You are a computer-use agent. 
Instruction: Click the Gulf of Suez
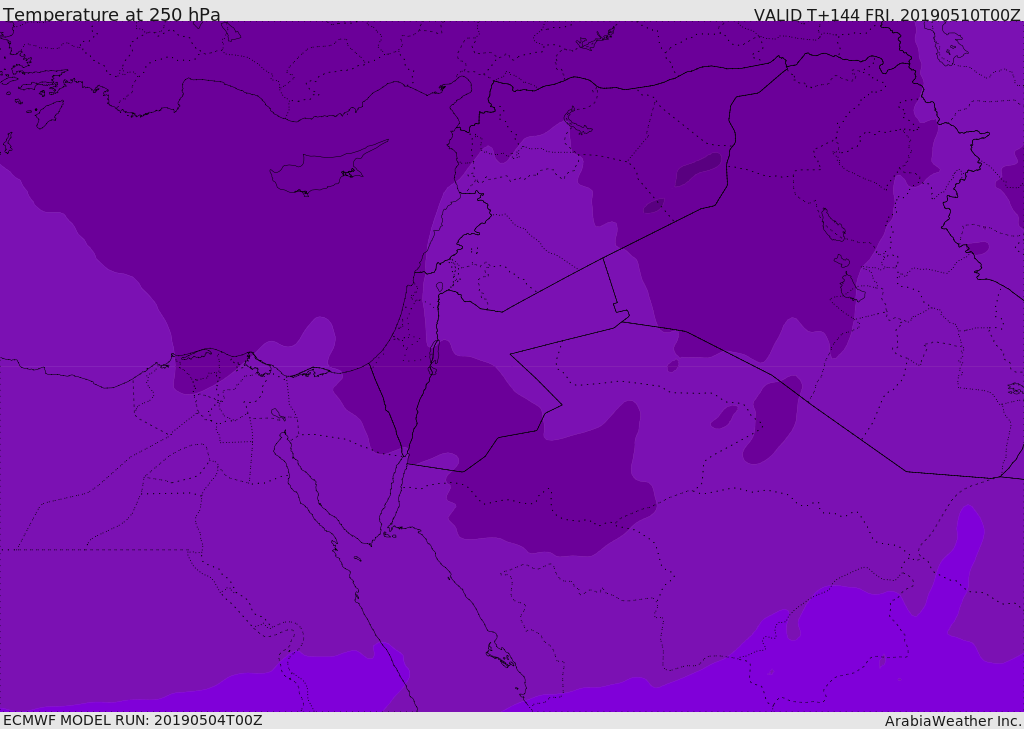(x=310, y=490)
